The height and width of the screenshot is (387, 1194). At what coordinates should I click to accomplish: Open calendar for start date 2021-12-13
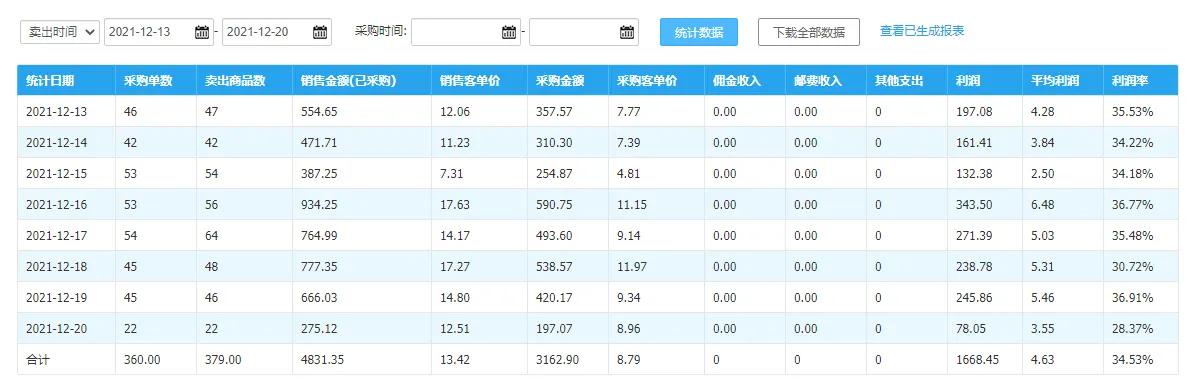pos(202,32)
